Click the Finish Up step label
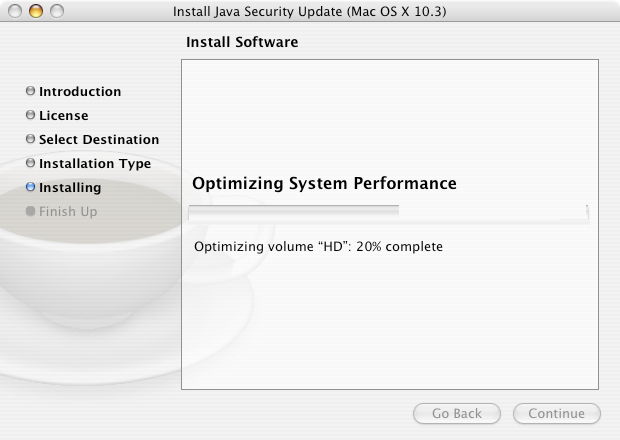The image size is (620, 440). tap(68, 212)
